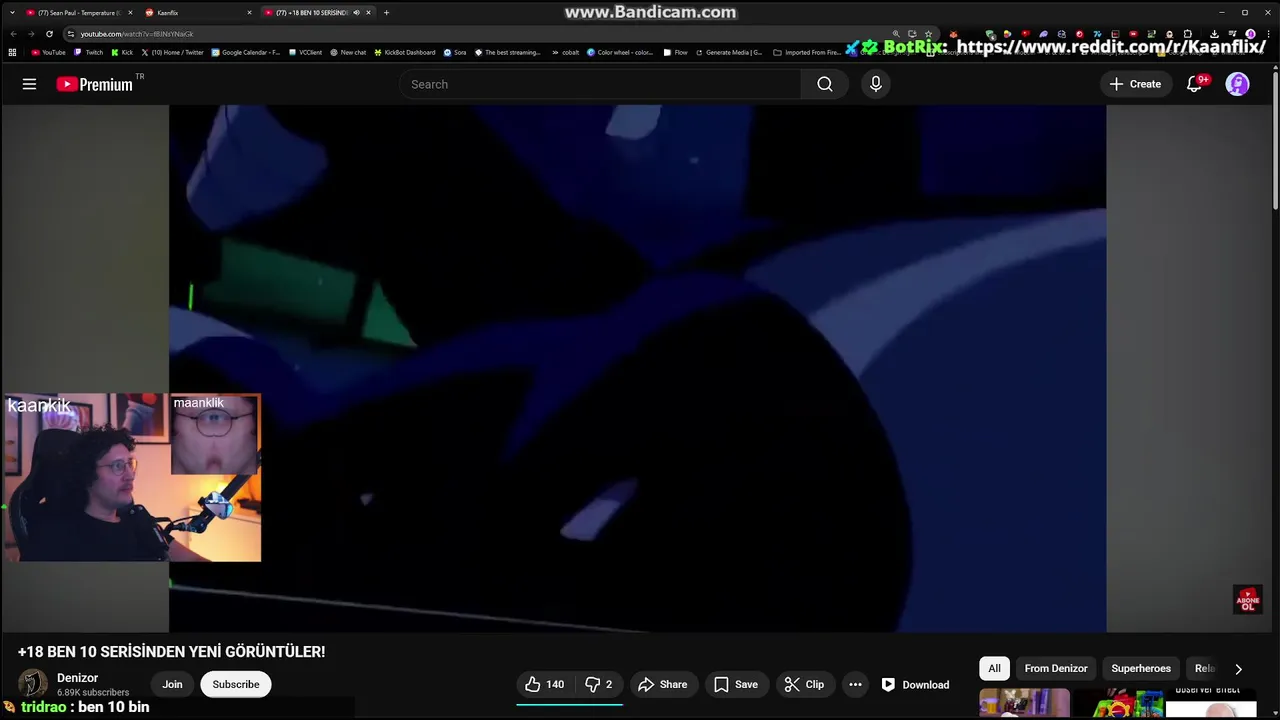1280x720 pixels.
Task: Open a new browser tab
Action: 386,12
